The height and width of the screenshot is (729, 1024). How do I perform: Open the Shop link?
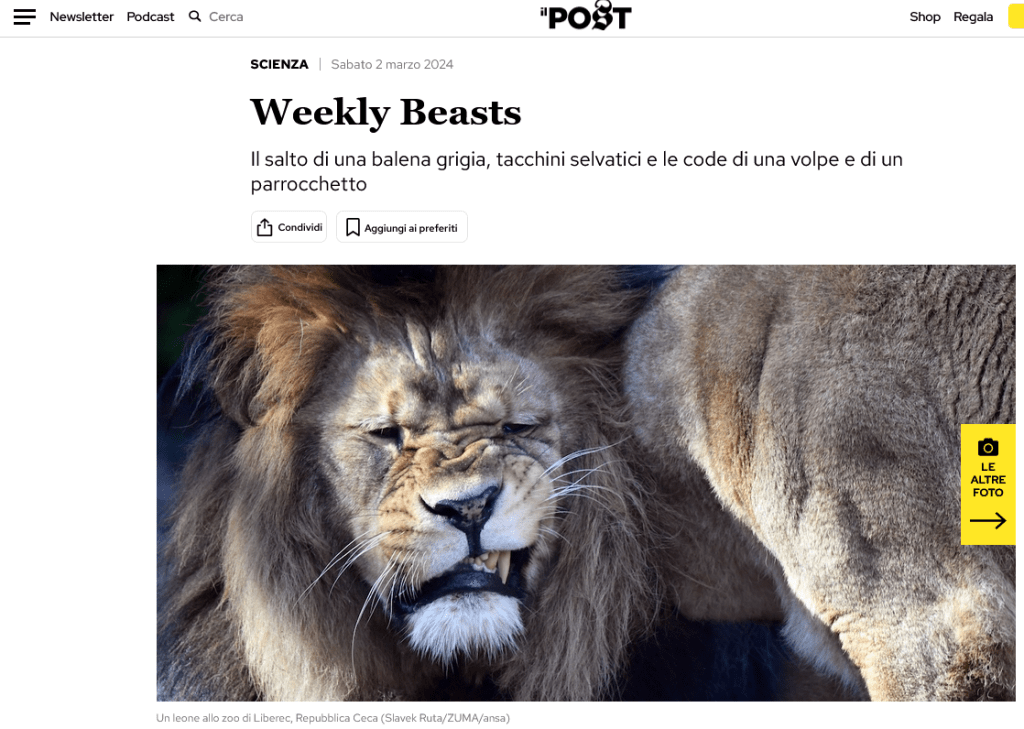925,17
